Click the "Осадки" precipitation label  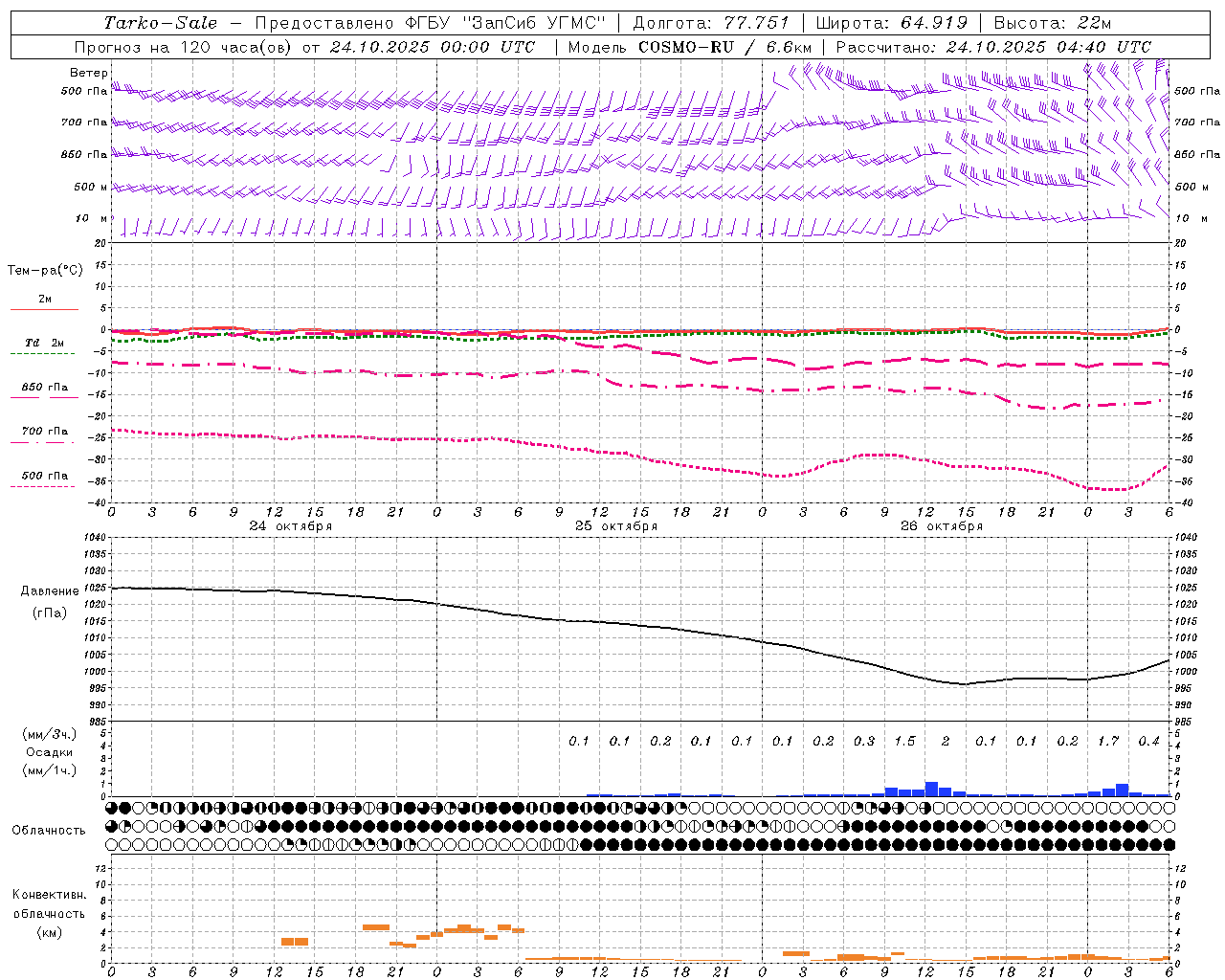coord(50,752)
